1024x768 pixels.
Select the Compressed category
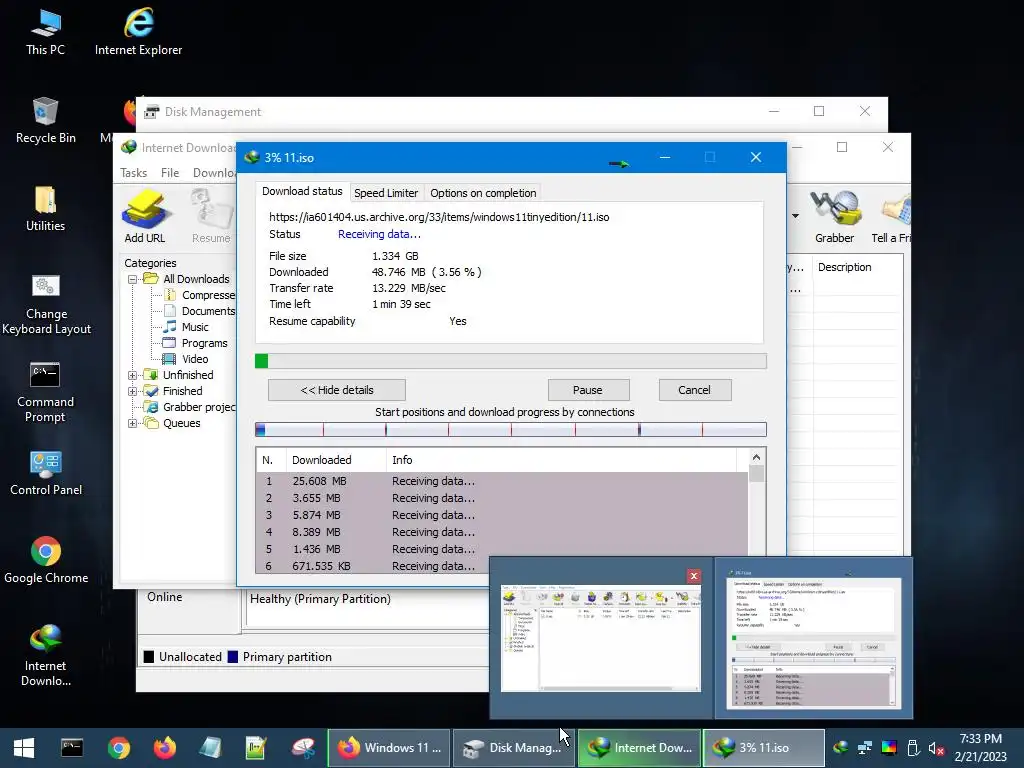[x=208, y=295]
